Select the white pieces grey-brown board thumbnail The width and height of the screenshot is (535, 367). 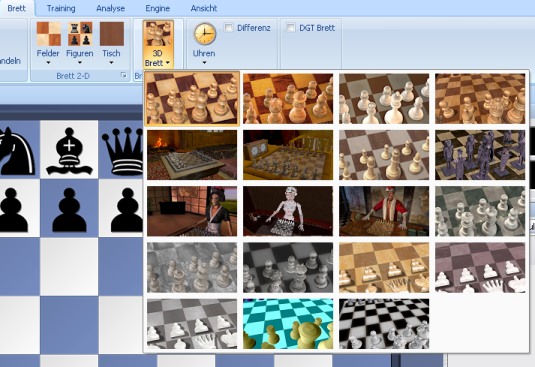click(384, 99)
